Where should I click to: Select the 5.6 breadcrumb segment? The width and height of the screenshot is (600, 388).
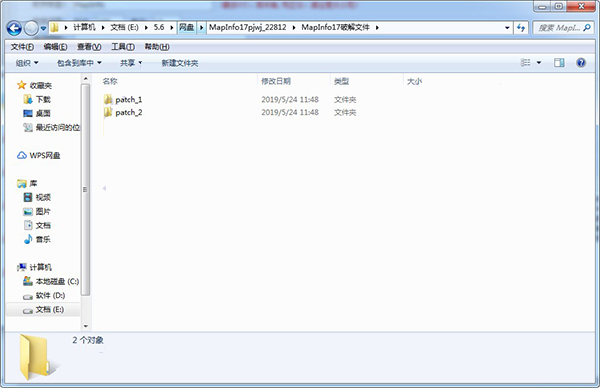tap(159, 27)
